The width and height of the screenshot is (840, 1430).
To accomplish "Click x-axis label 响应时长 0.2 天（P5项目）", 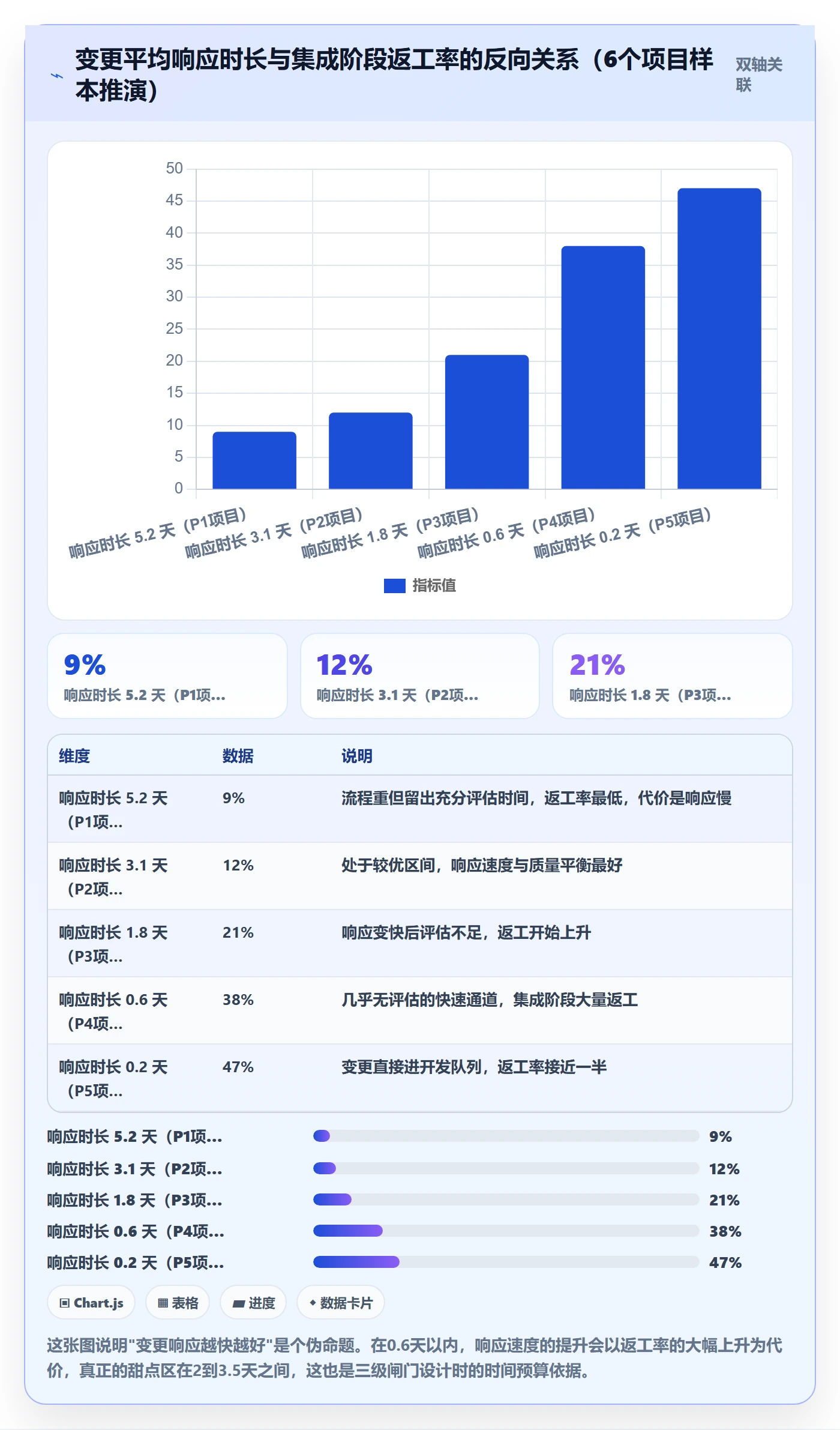I will 623,533.
